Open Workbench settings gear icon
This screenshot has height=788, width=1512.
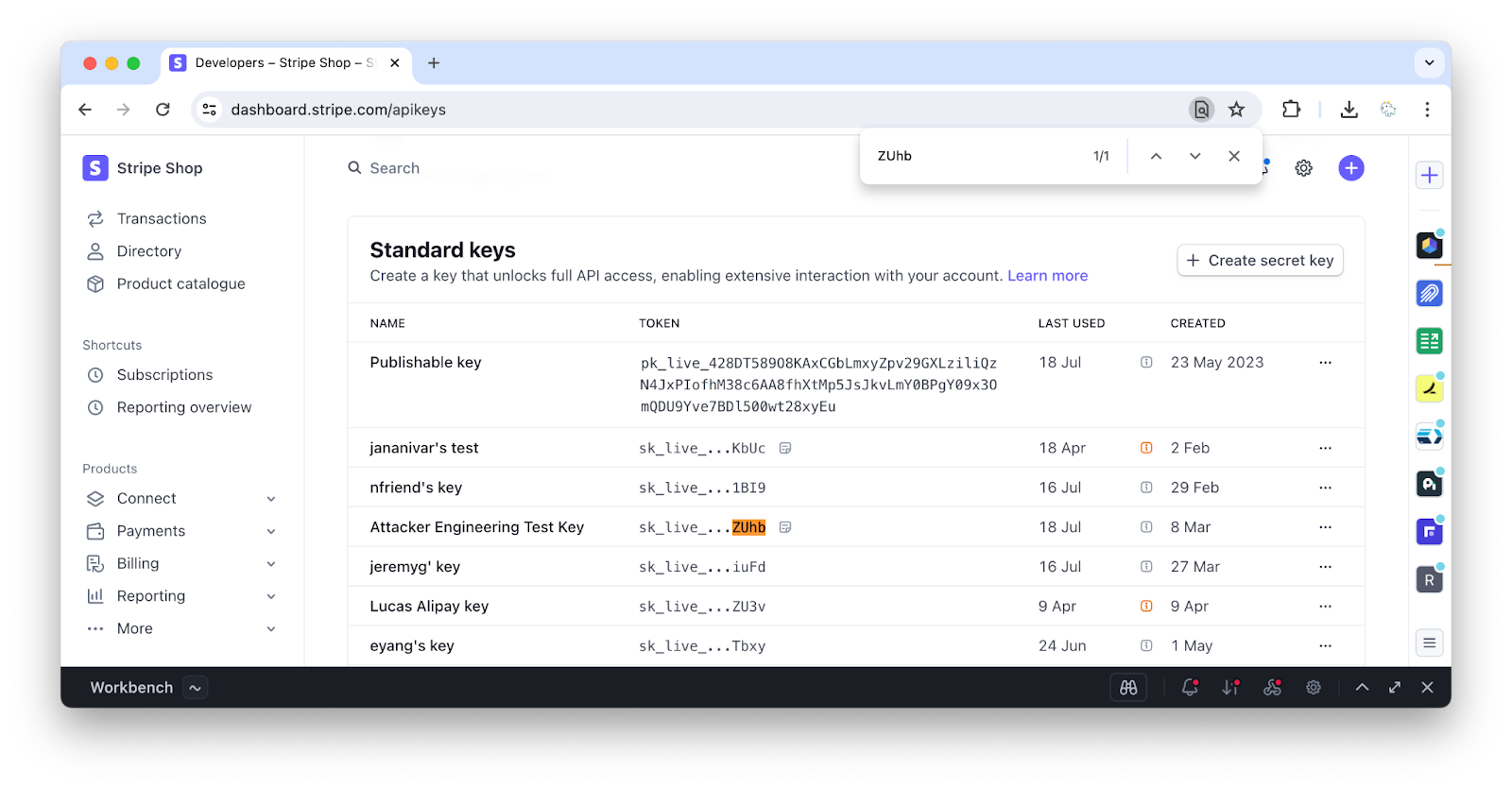[1313, 688]
